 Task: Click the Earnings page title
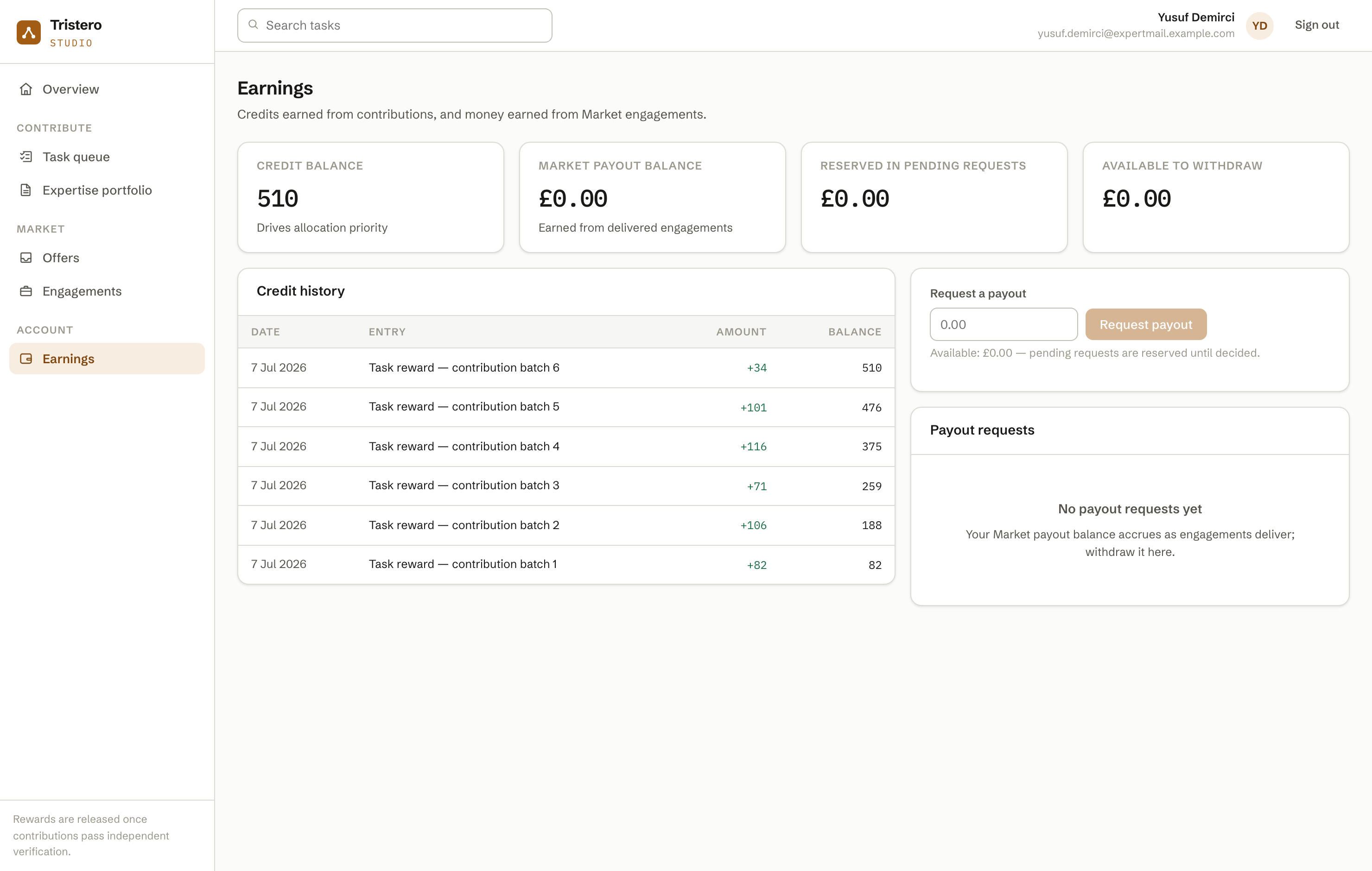click(274, 88)
